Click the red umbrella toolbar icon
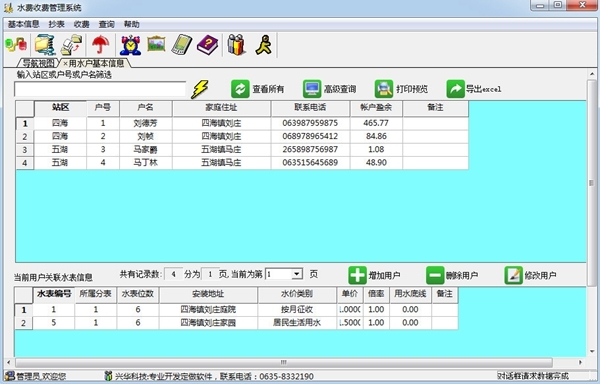The height and width of the screenshot is (384, 600). tap(101, 45)
